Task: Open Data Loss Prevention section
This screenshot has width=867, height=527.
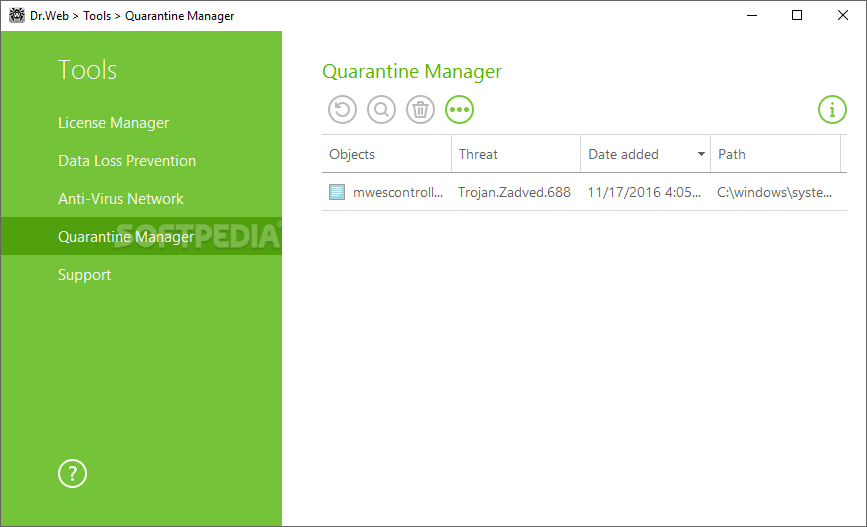Action: click(x=127, y=161)
